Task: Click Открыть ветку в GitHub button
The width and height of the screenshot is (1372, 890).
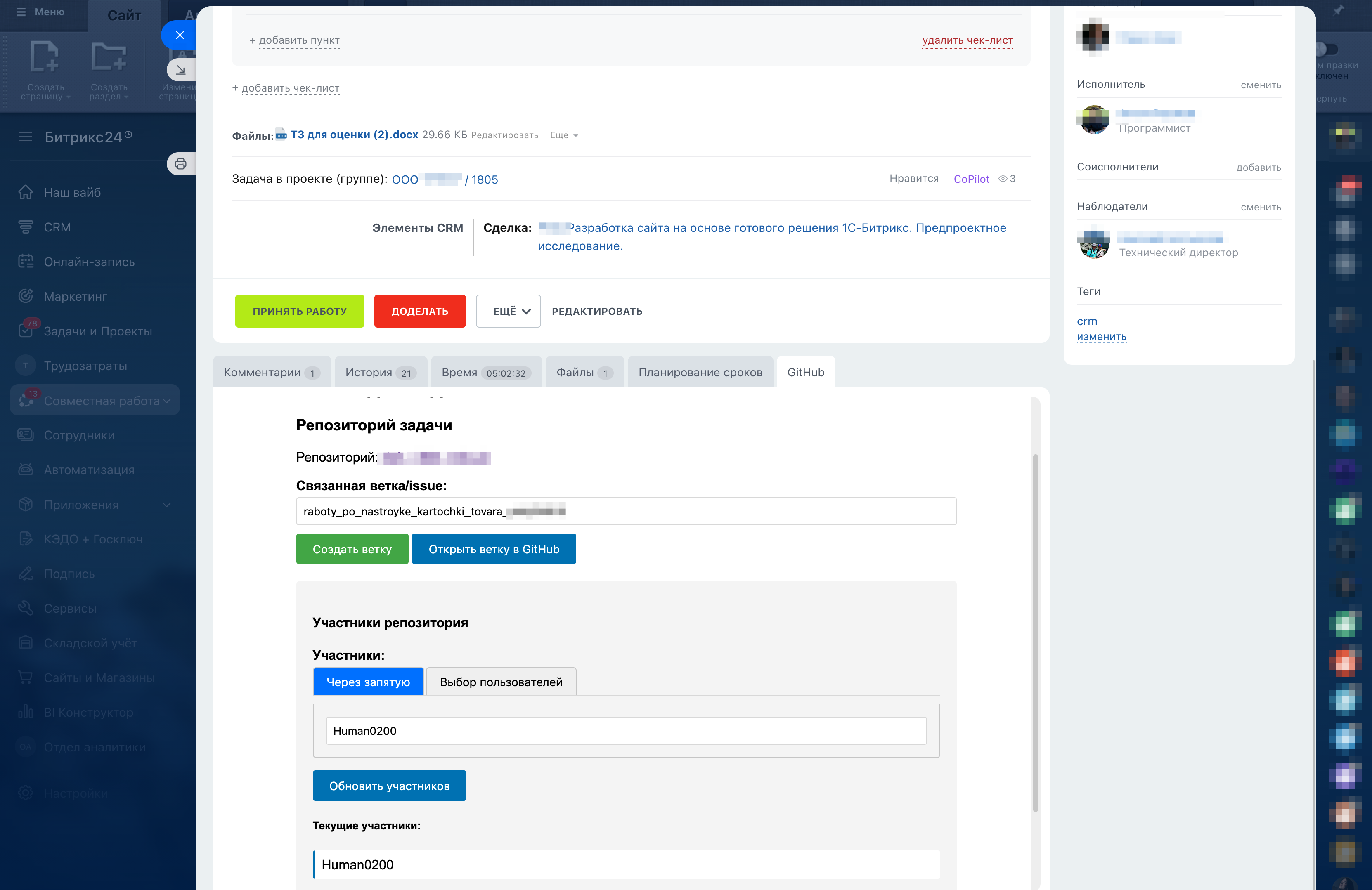Action: click(x=494, y=549)
